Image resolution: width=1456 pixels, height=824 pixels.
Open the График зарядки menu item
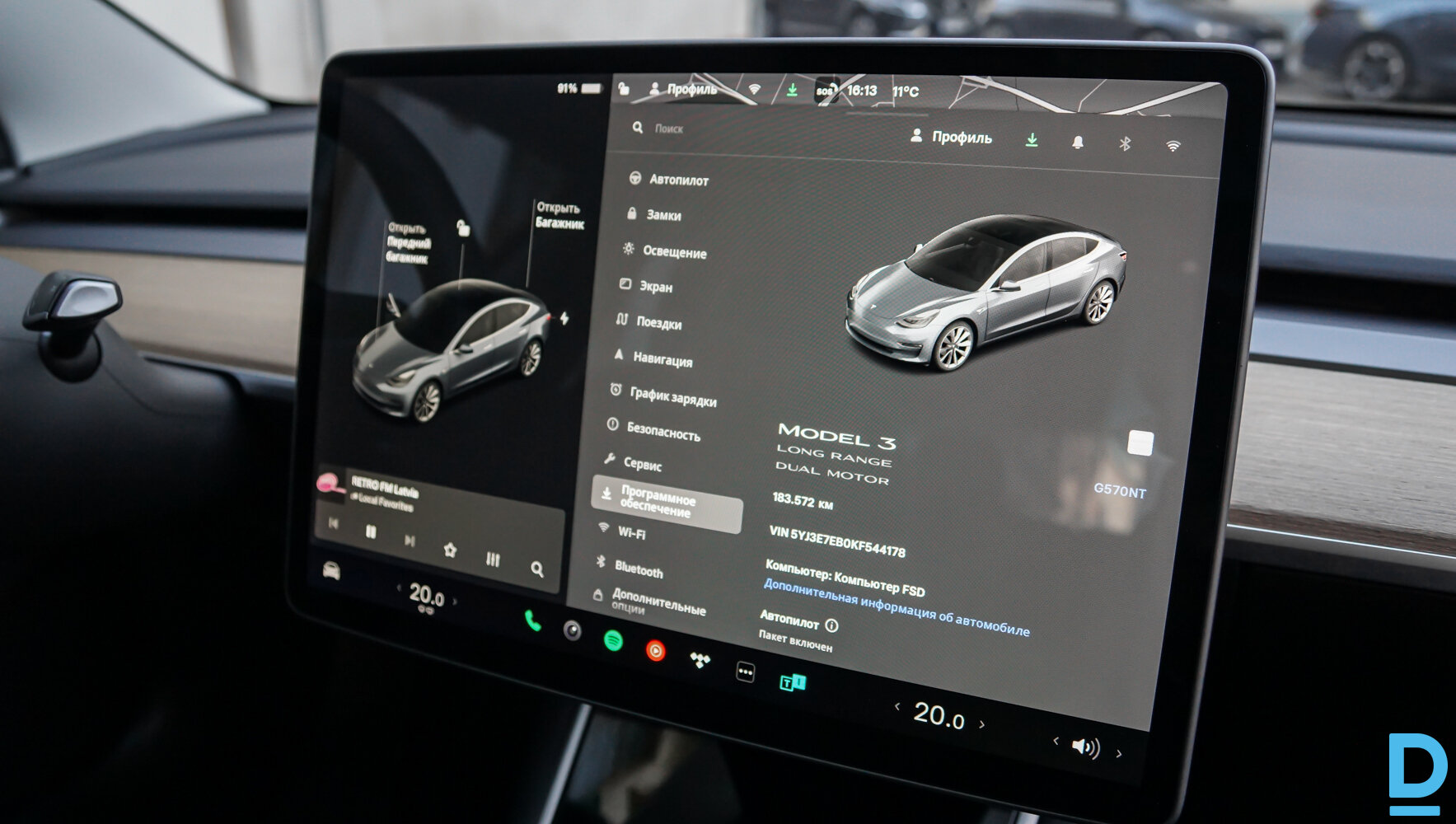(663, 395)
